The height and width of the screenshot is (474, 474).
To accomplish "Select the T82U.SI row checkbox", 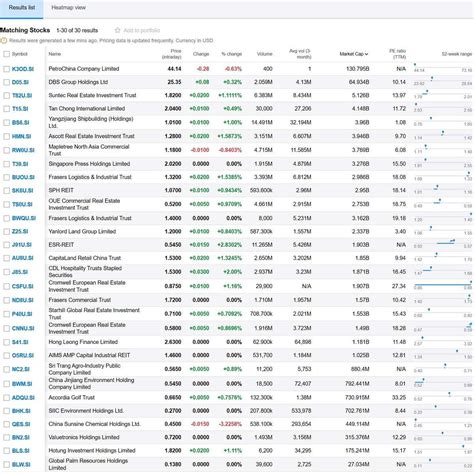I will [6, 96].
